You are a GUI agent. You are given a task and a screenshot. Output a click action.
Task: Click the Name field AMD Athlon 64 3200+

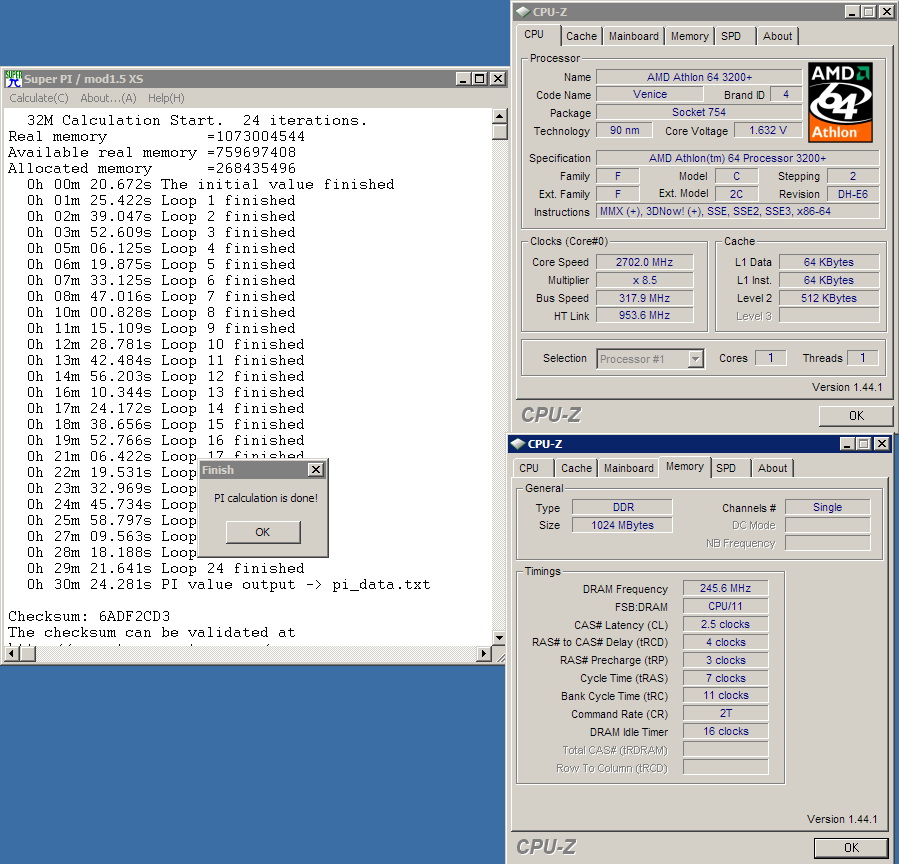[x=699, y=77]
